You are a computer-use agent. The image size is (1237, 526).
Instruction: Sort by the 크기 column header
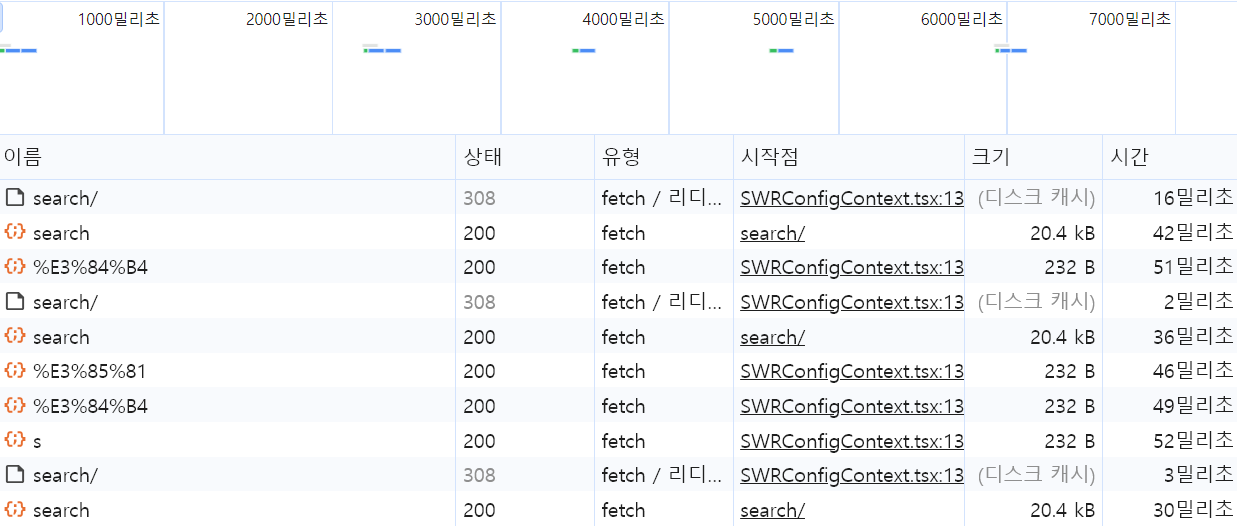(x=1033, y=157)
